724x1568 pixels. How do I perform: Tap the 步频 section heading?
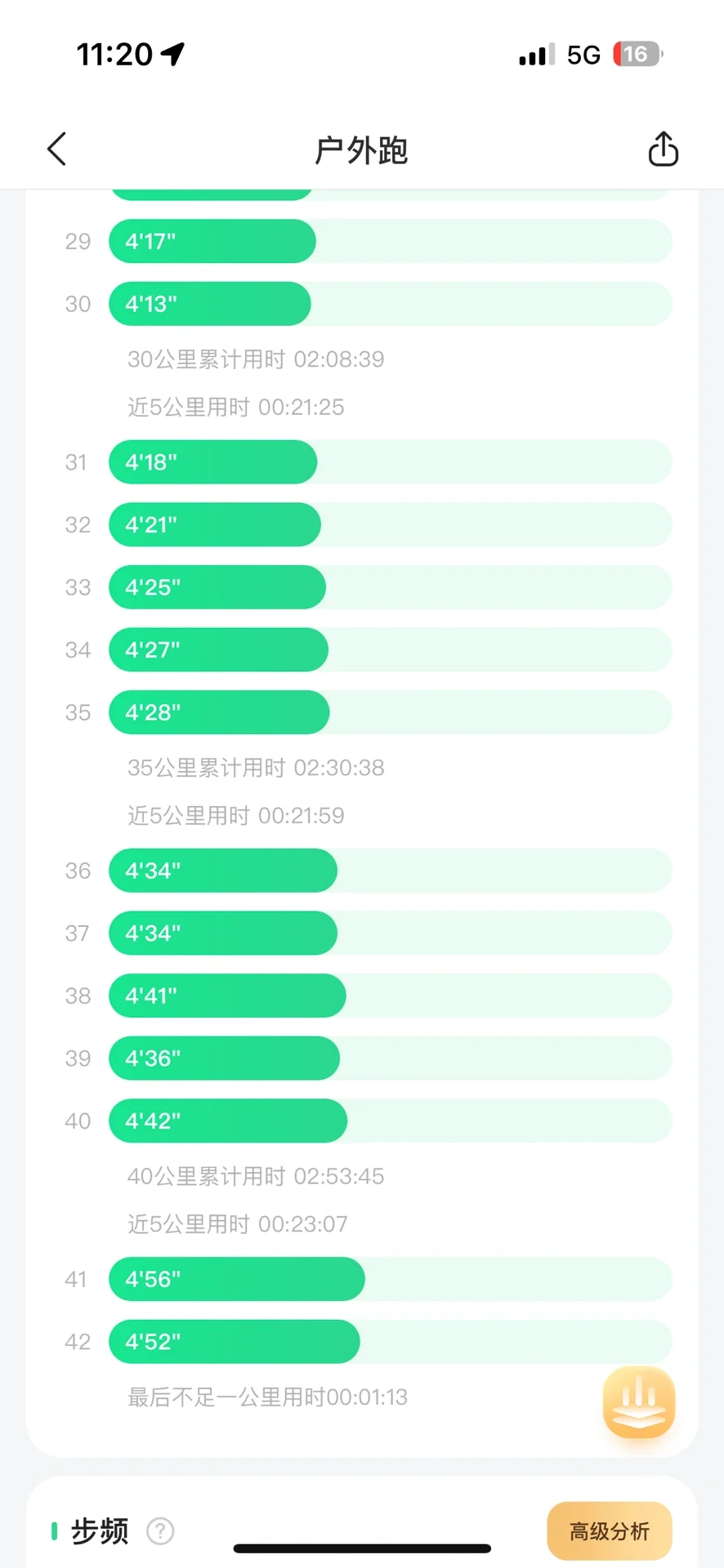(x=100, y=1531)
